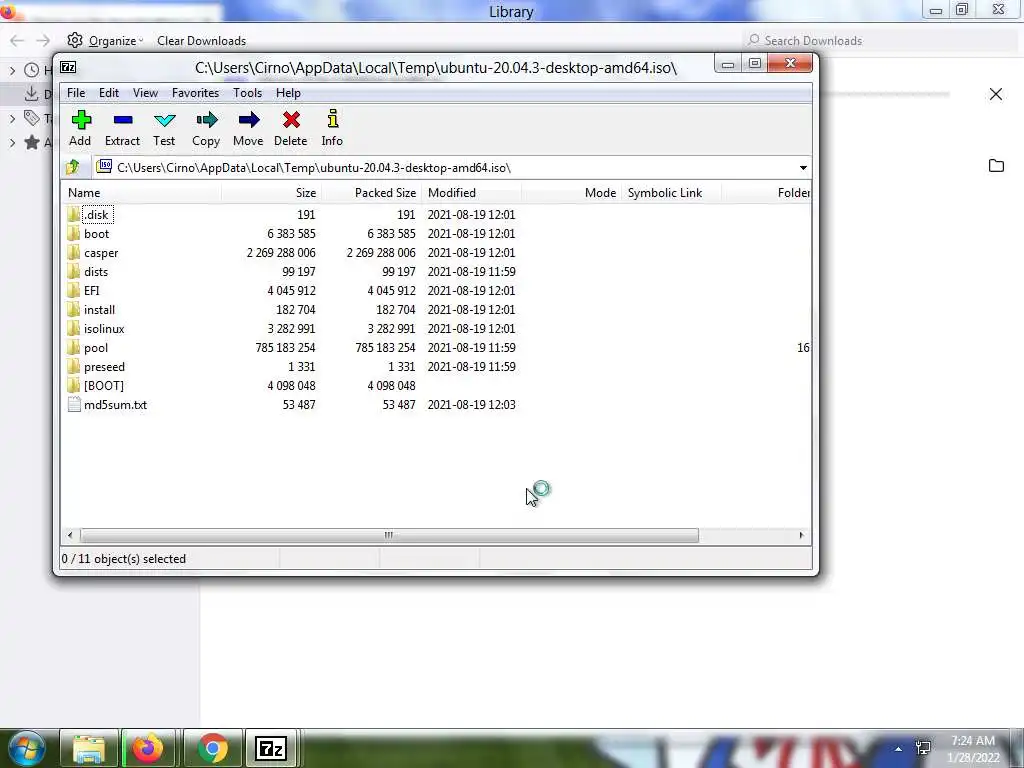Click the folder icon in Library window
The width and height of the screenshot is (1024, 768).
(x=996, y=166)
